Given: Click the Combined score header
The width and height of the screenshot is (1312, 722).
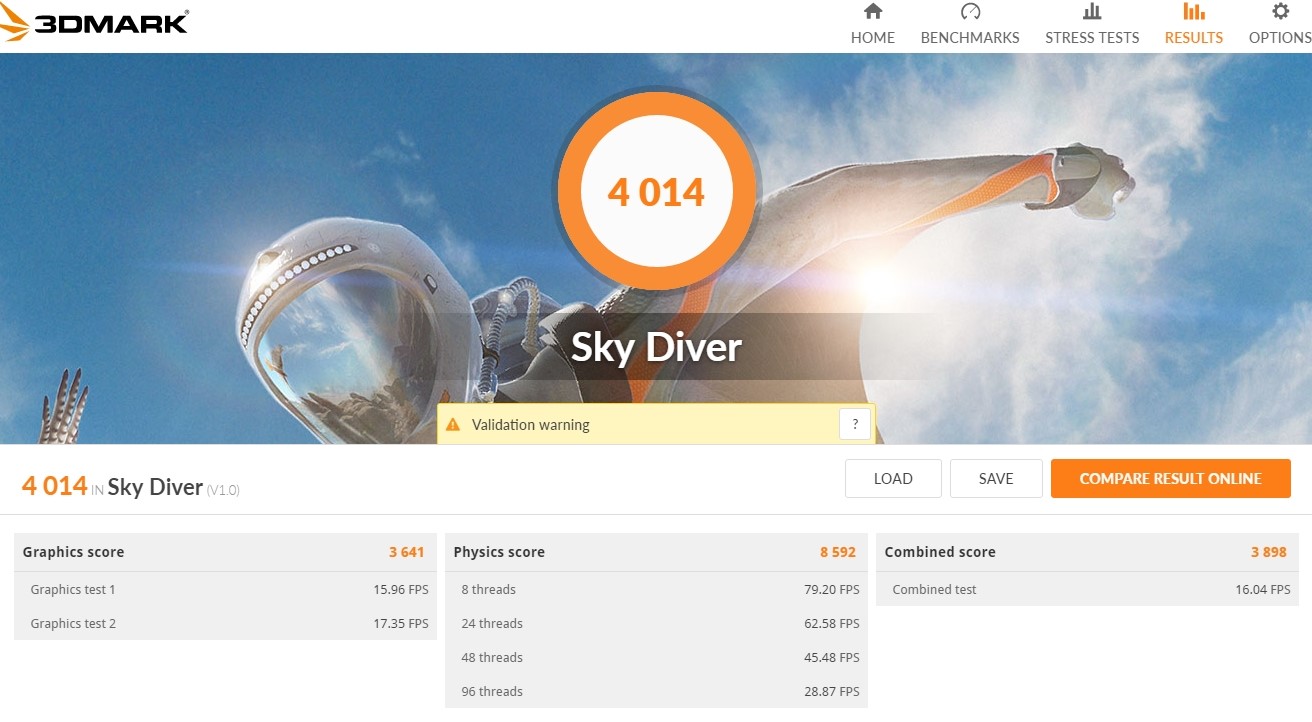Looking at the screenshot, I should click(x=1087, y=552).
